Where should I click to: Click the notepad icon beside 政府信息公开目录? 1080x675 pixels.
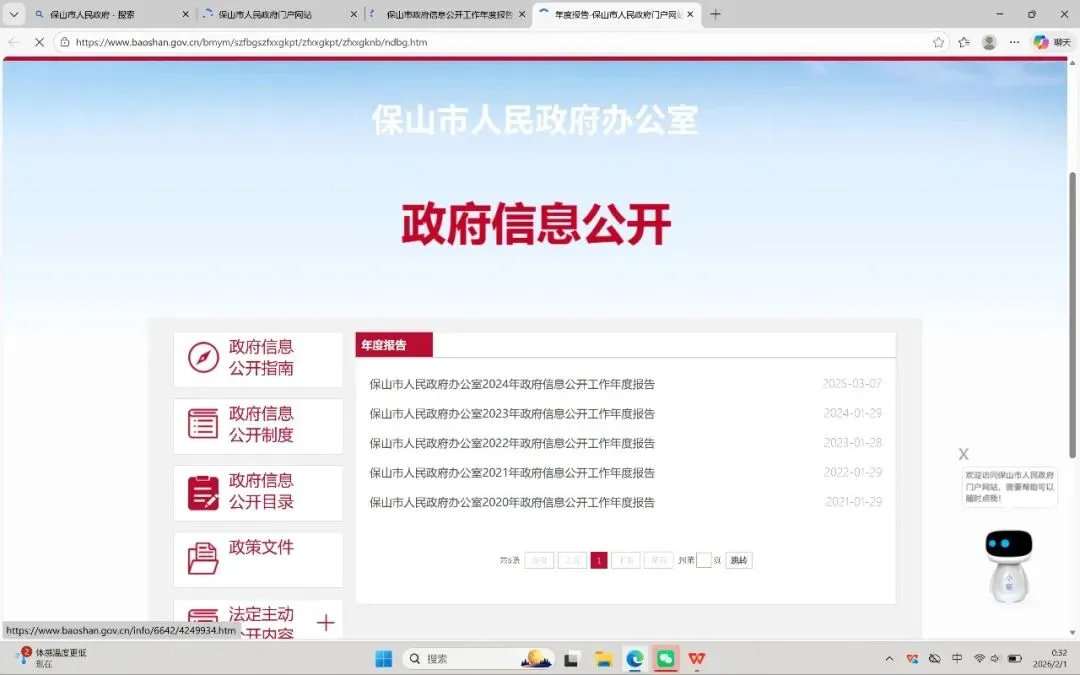203,492
